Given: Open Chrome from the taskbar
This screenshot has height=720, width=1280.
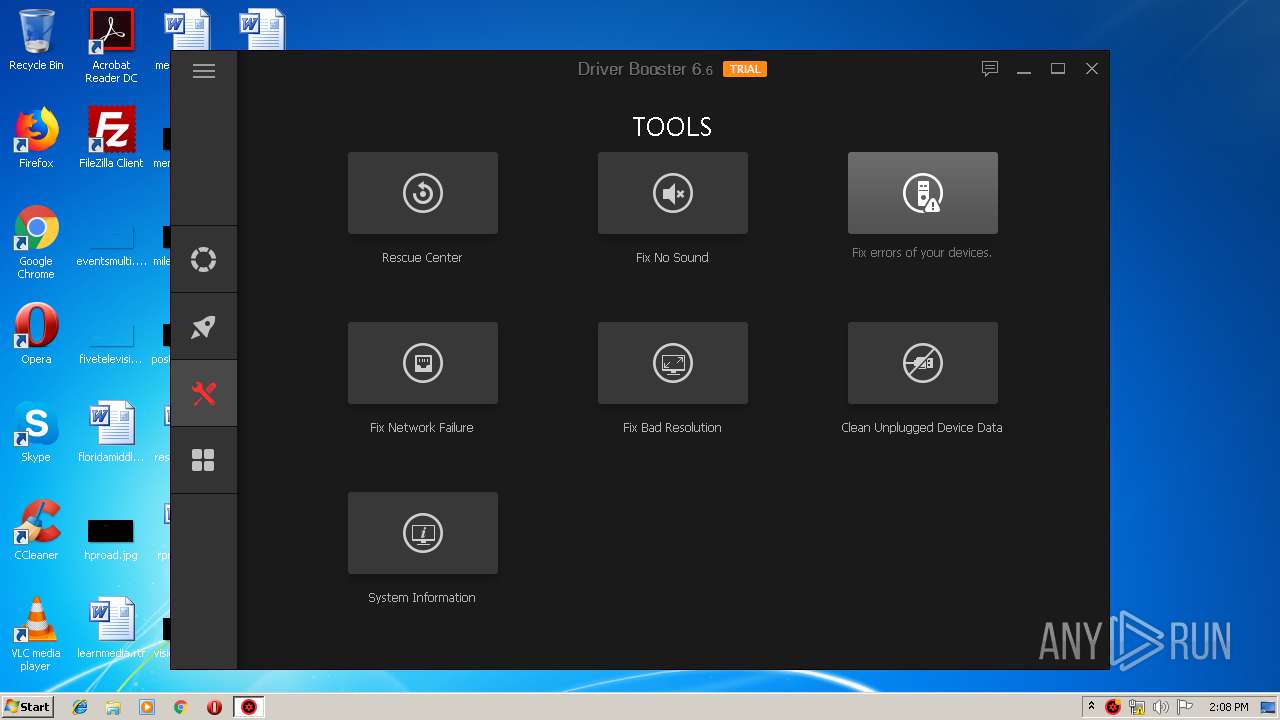Looking at the screenshot, I should (180, 707).
